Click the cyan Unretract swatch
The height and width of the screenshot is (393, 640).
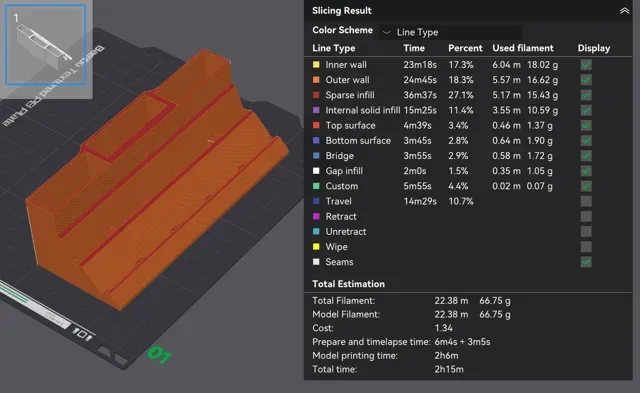[316, 231]
